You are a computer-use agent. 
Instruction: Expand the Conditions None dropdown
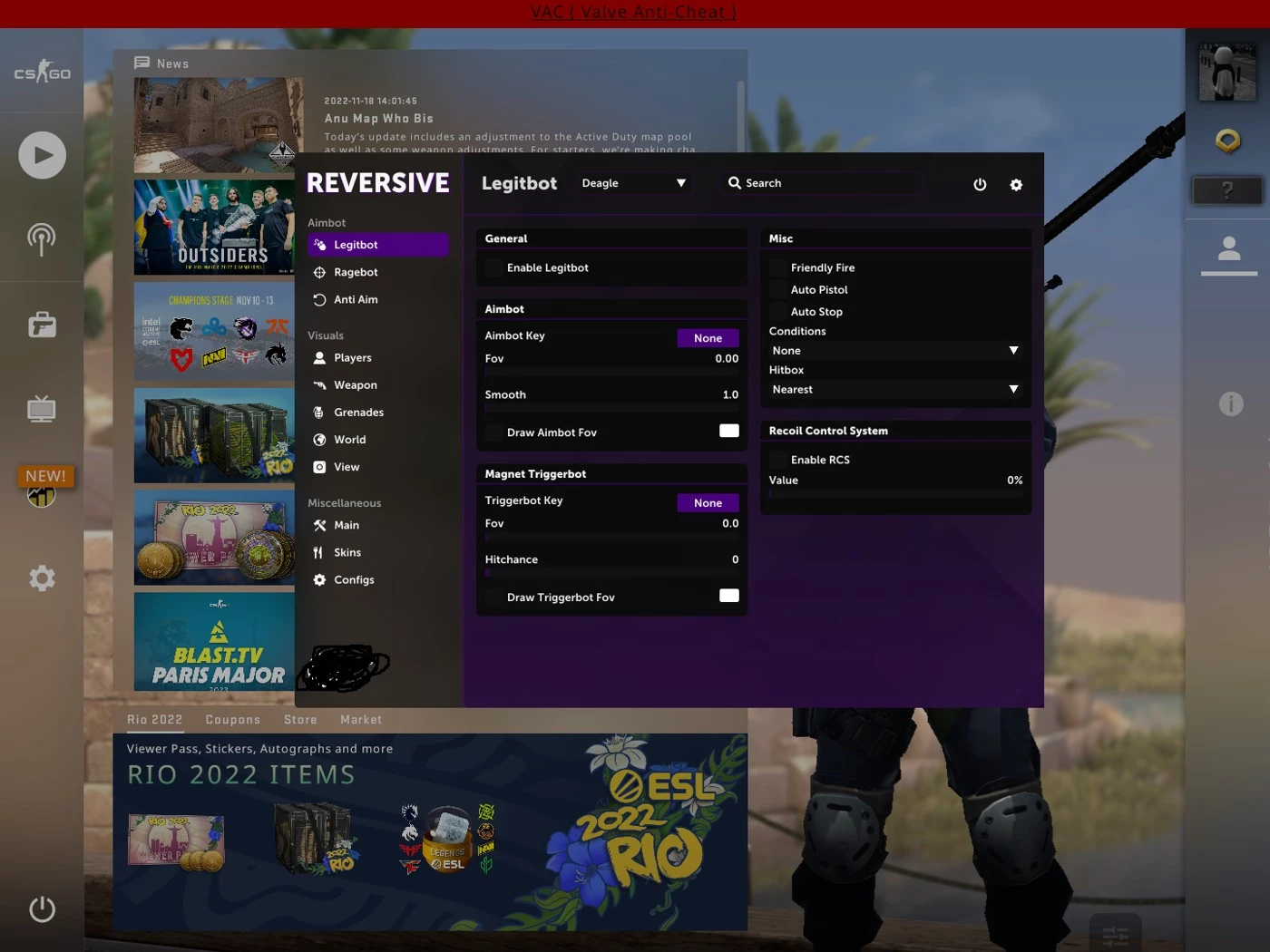click(x=895, y=351)
